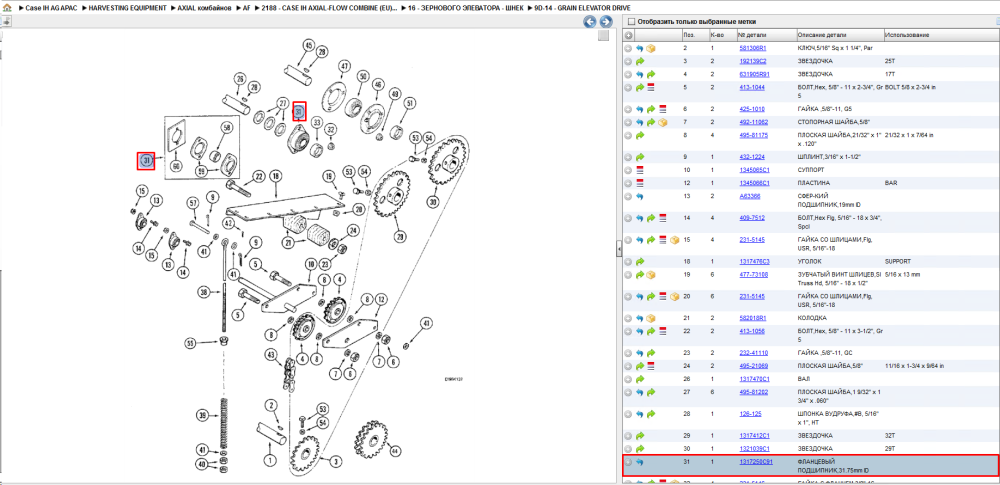
Task: Open part number link 192139C2
Action: [x=753, y=61]
